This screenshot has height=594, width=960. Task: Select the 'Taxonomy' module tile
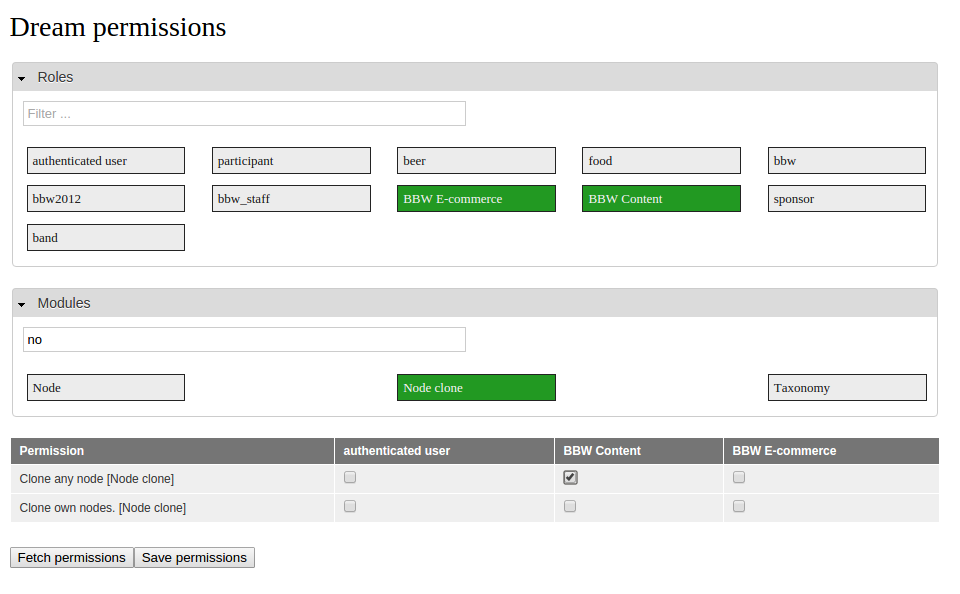pos(847,388)
